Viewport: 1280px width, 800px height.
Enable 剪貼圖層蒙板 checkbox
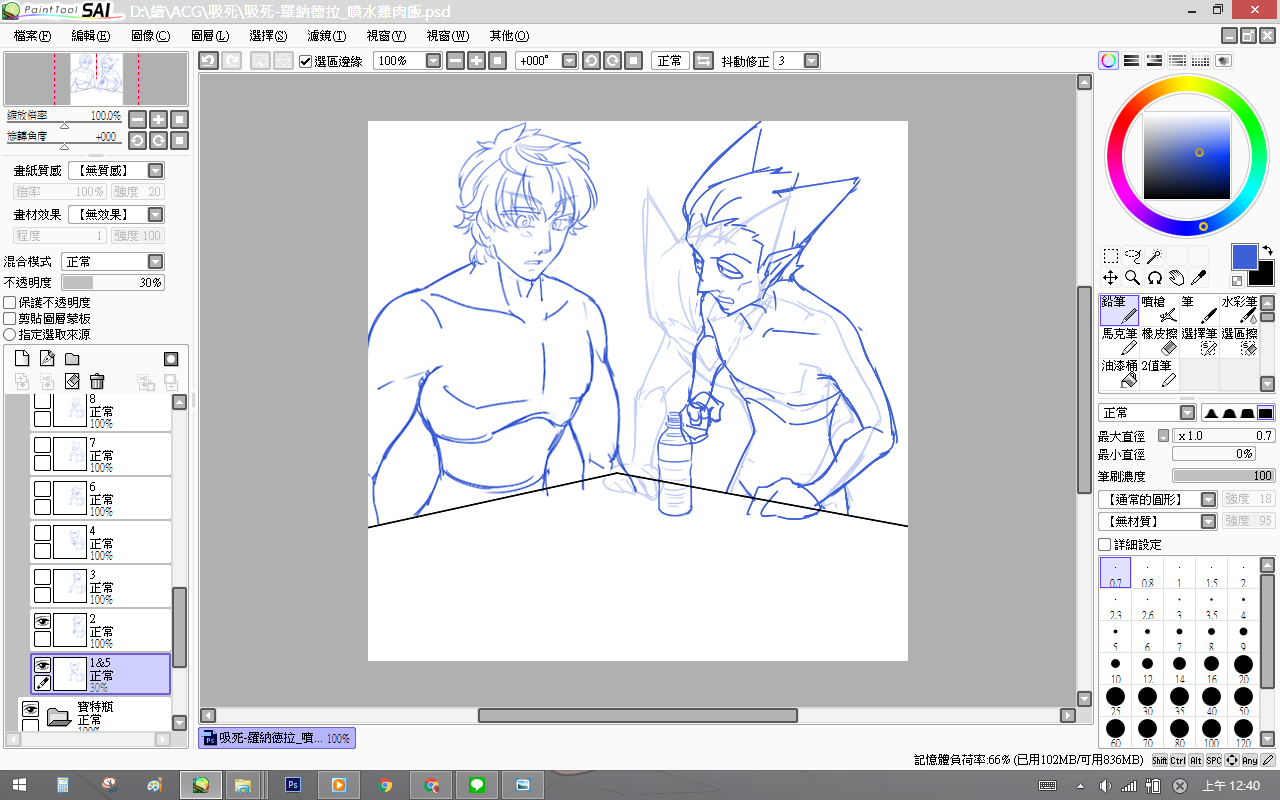10,318
